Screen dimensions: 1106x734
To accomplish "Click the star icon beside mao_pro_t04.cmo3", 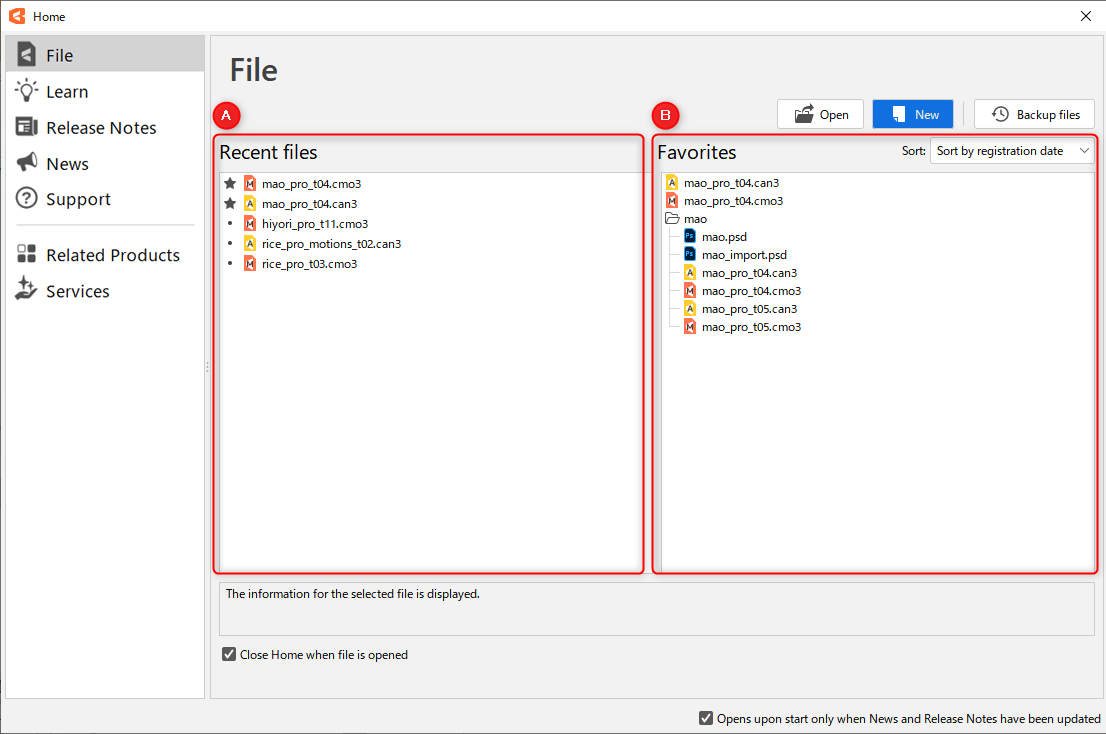I will pyautogui.click(x=230, y=183).
